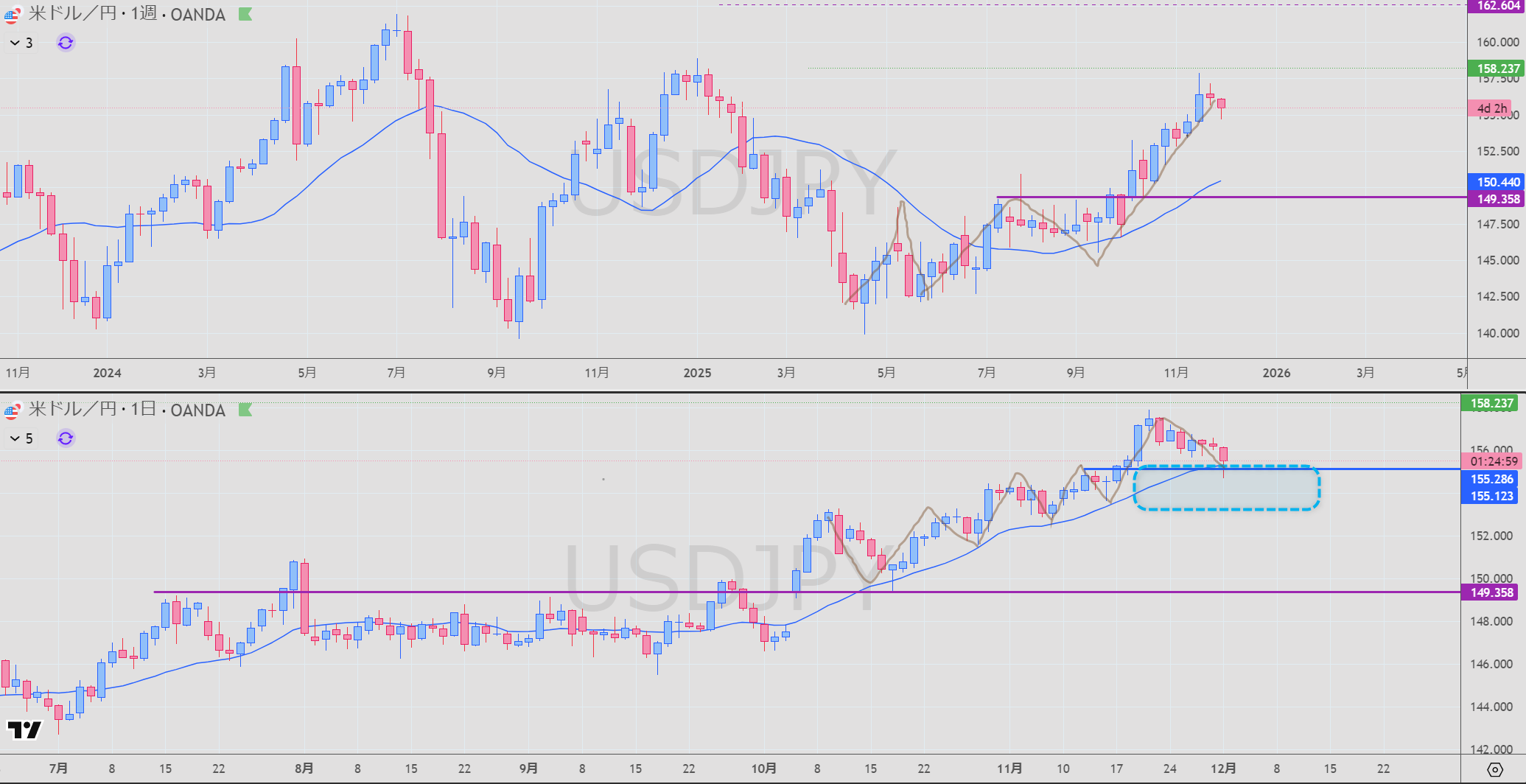1526x784 pixels.
Task: Click the green market status flag on daily chart
Action: tap(245, 410)
